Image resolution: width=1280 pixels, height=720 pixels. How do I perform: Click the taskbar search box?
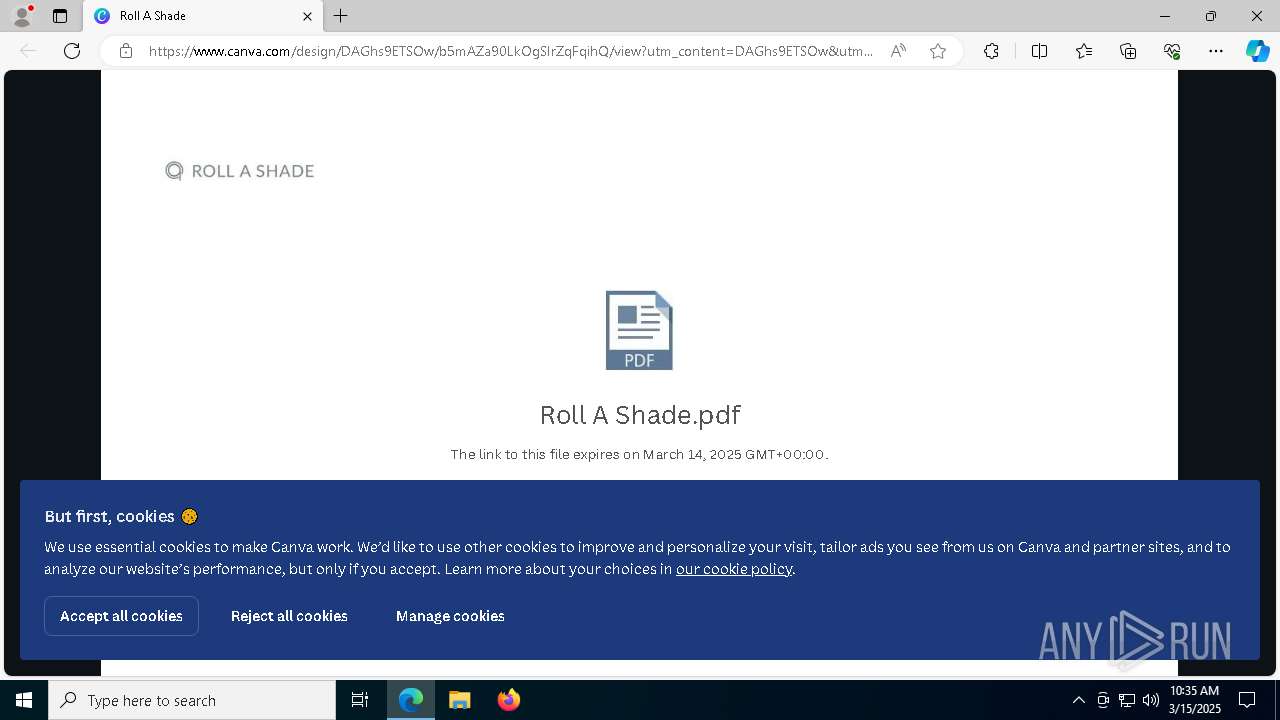pyautogui.click(x=192, y=700)
